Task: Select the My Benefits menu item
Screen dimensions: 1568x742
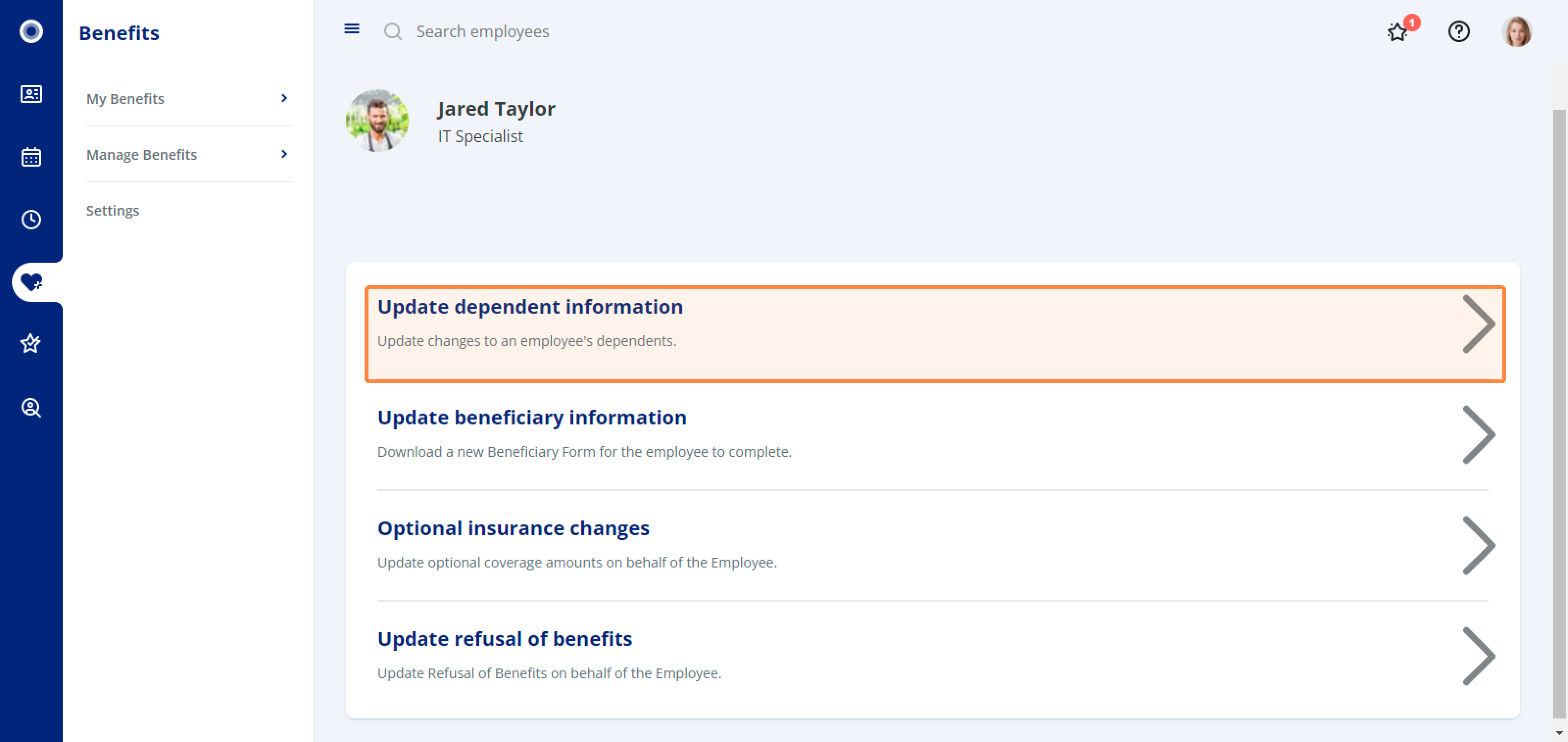Action: click(189, 99)
